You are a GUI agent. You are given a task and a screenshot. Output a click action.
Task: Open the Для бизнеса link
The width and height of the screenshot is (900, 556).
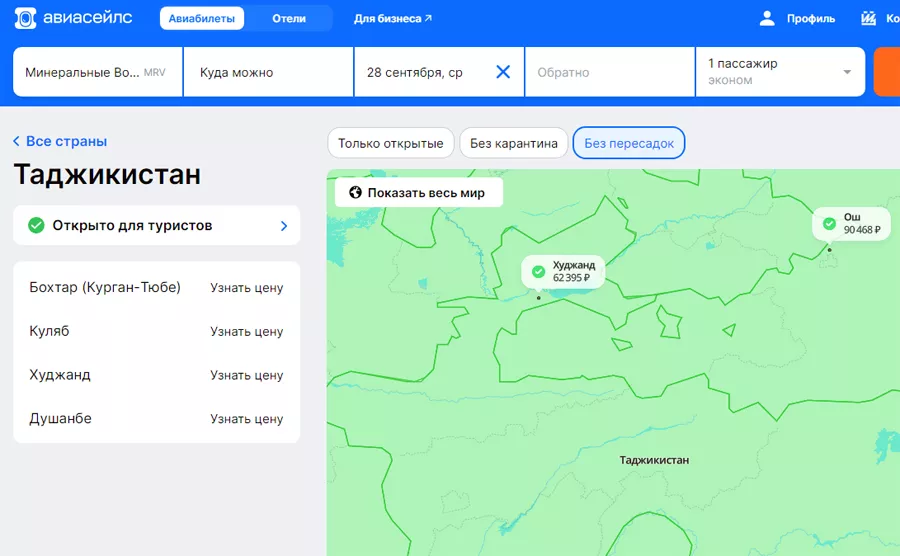coord(393,18)
